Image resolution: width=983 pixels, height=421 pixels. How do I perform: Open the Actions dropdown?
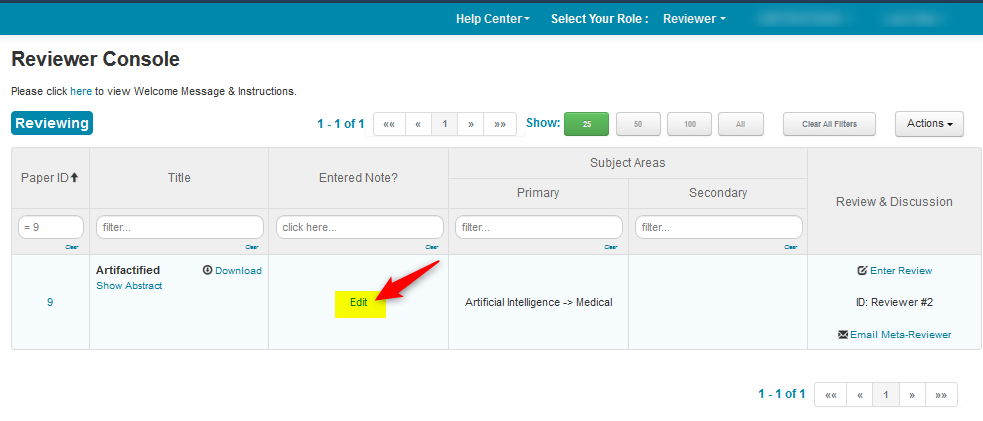click(928, 124)
